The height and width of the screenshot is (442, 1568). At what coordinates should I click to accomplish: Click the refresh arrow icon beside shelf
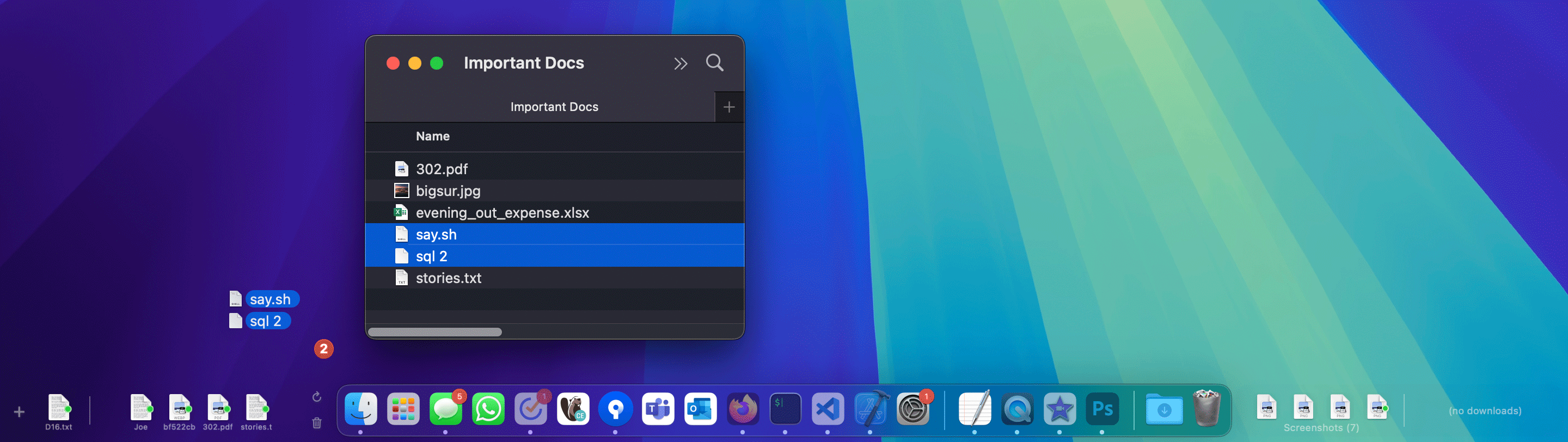316,397
